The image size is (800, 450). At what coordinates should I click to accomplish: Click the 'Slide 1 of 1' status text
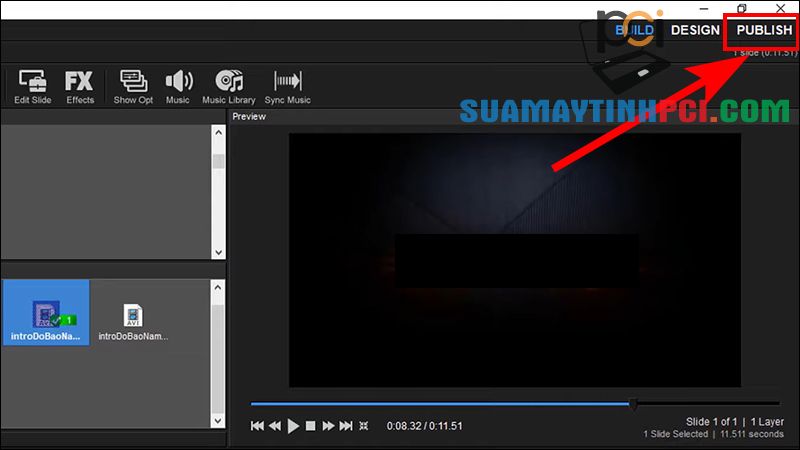[x=711, y=421]
